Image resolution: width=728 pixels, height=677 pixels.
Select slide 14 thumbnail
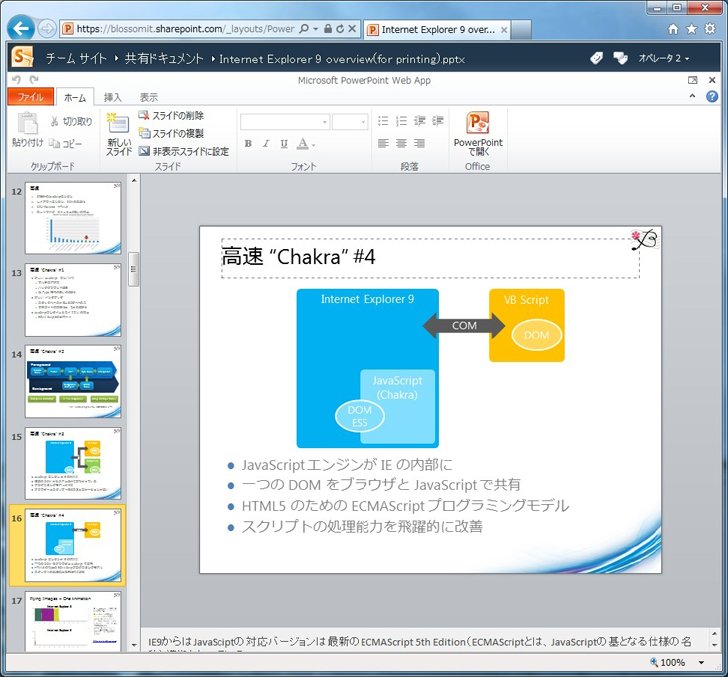pos(73,382)
